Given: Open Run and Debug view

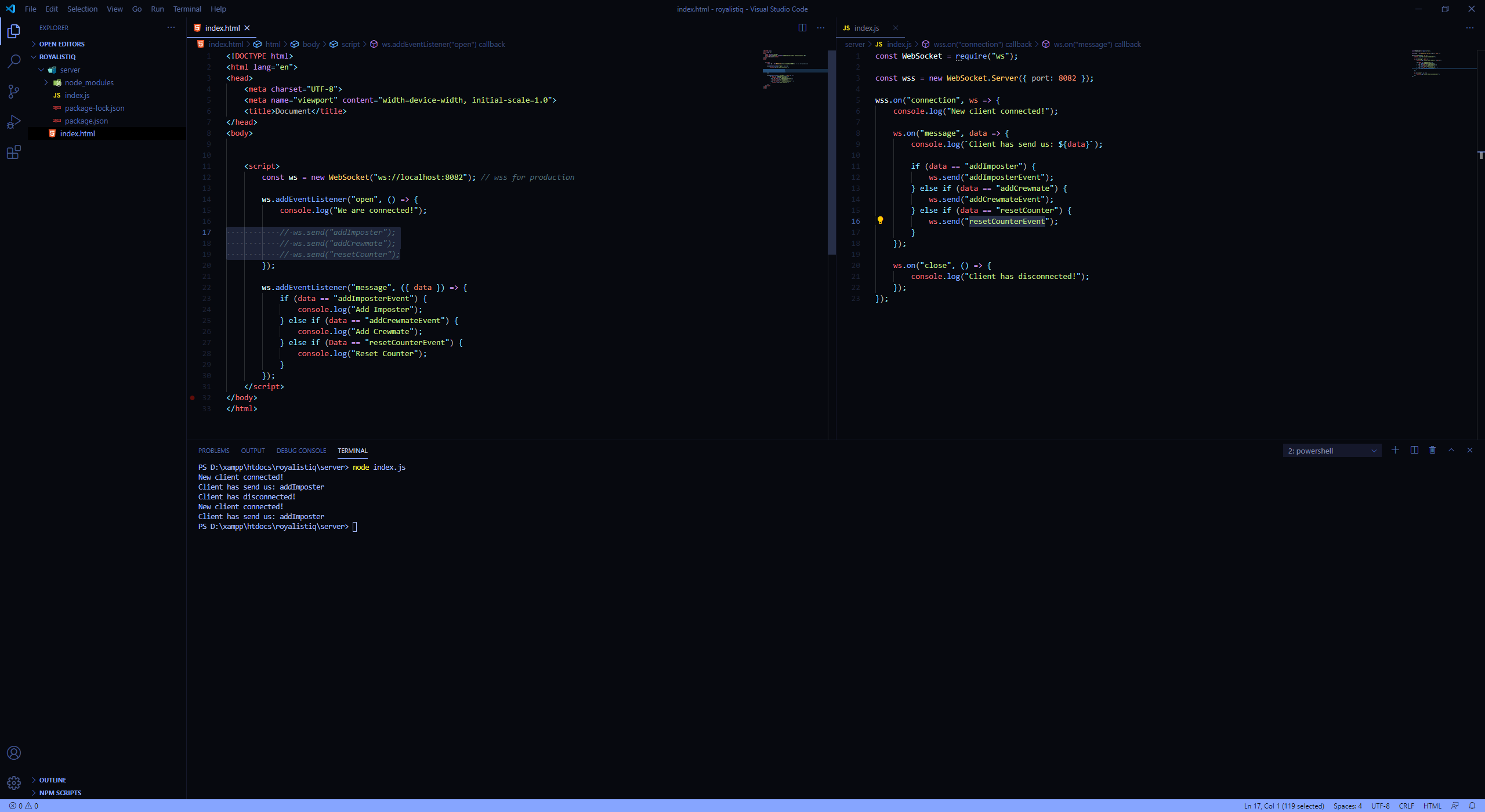Looking at the screenshot, I should pos(14,122).
